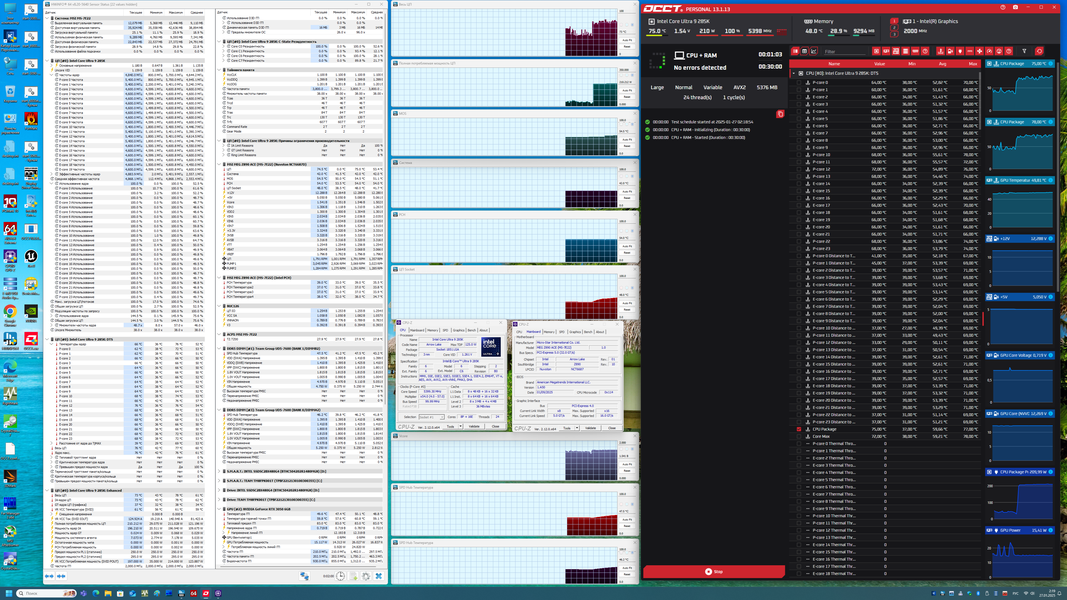Click Close button in CPU-Z Mainboard window
This screenshot has height=600, width=1067.
612,428
